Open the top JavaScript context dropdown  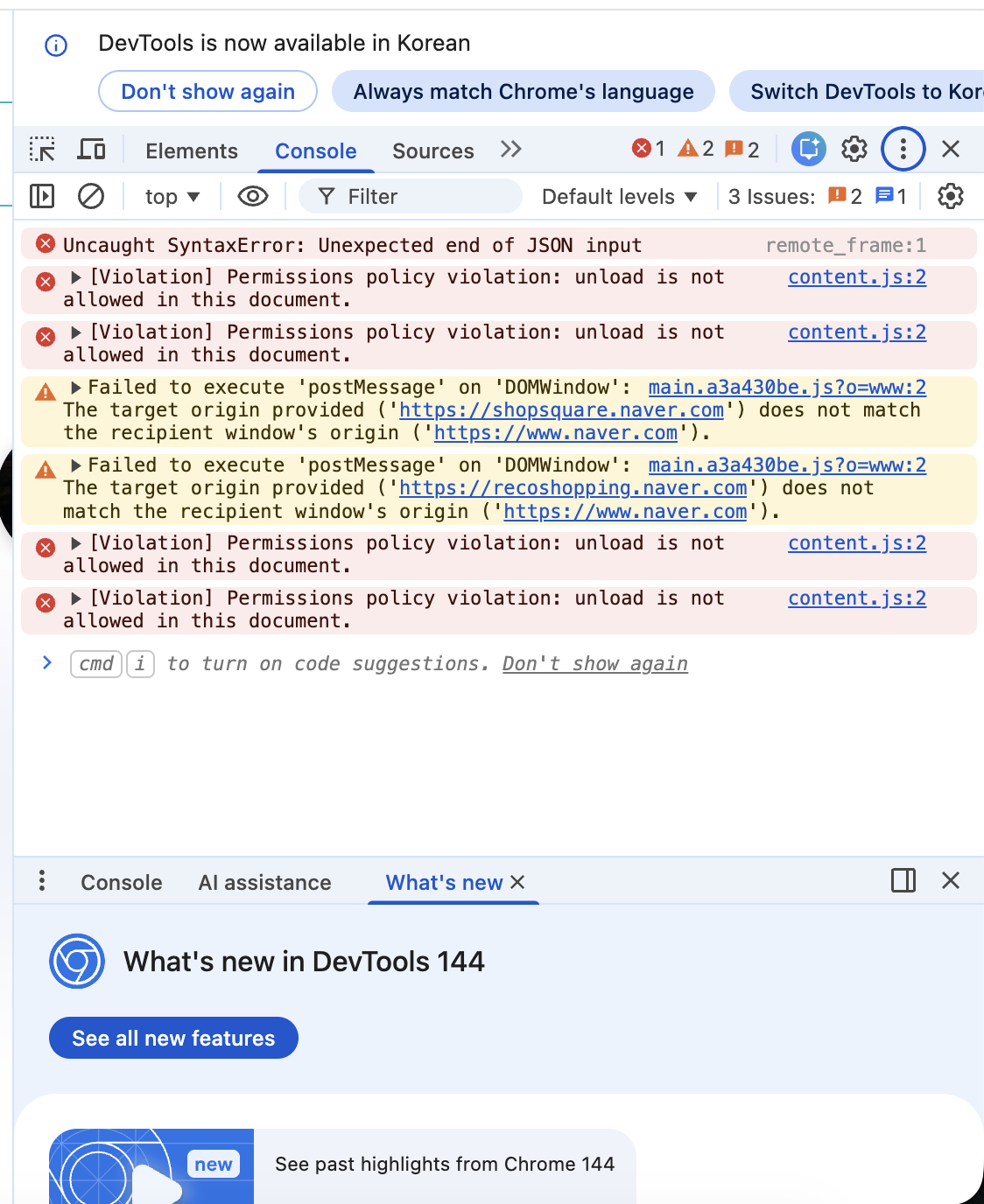(172, 197)
